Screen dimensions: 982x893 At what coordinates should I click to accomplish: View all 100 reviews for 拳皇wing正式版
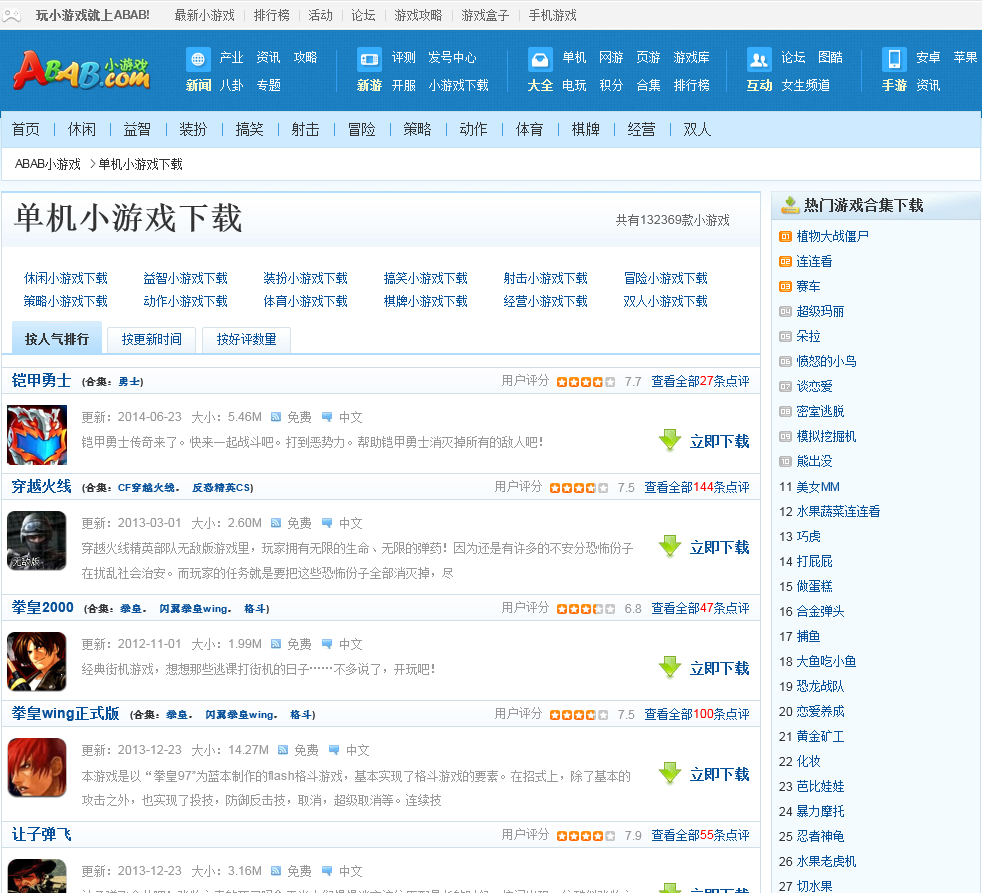pos(697,715)
